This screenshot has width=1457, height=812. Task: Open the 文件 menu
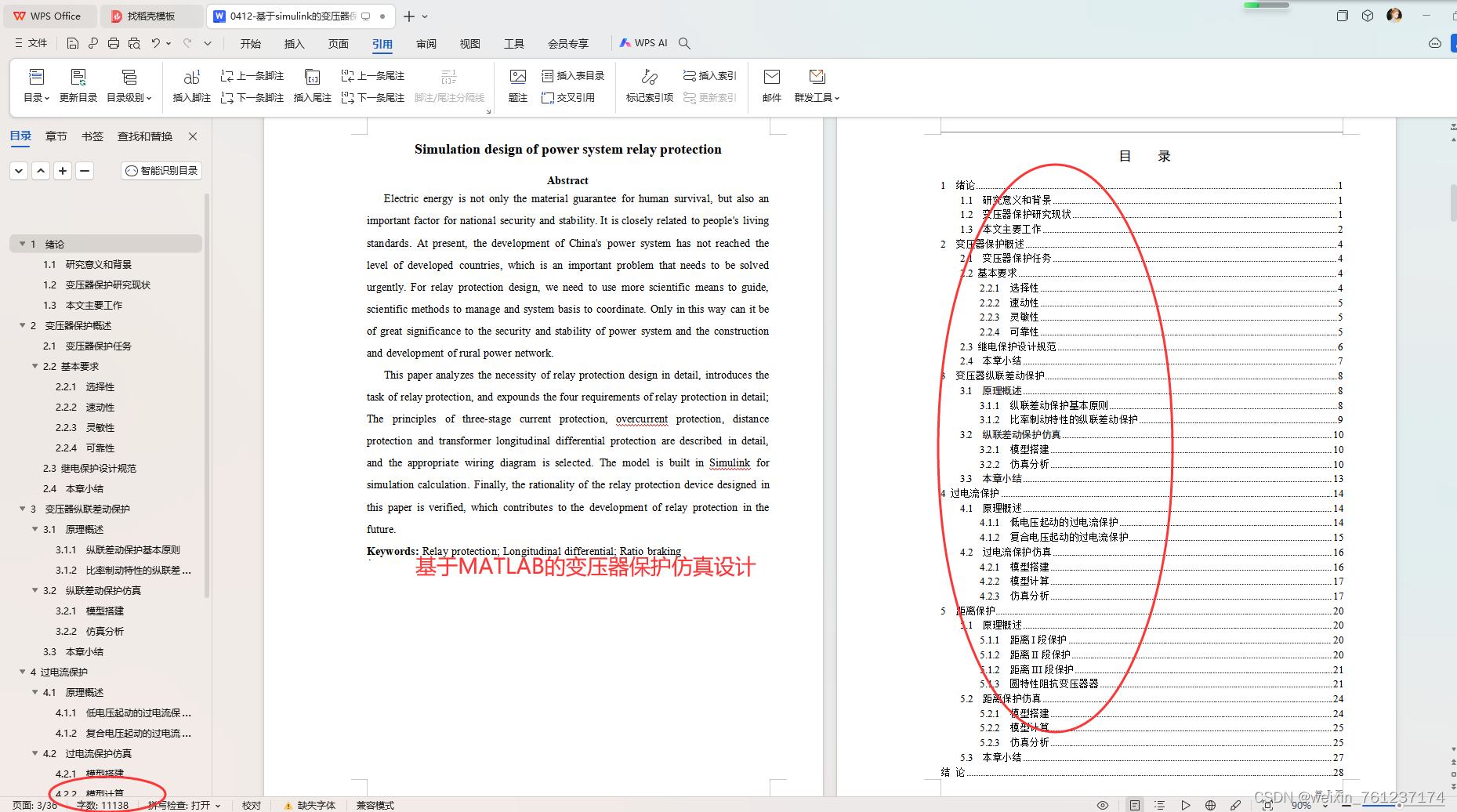click(x=31, y=43)
